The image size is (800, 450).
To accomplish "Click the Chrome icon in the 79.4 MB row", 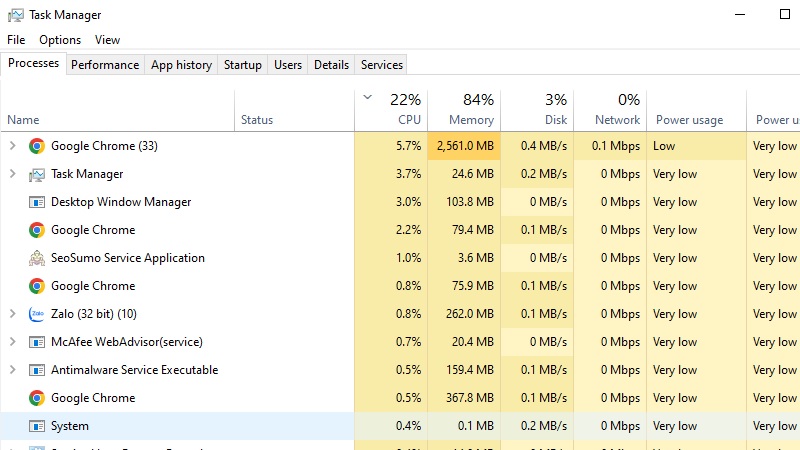I will pos(37,230).
